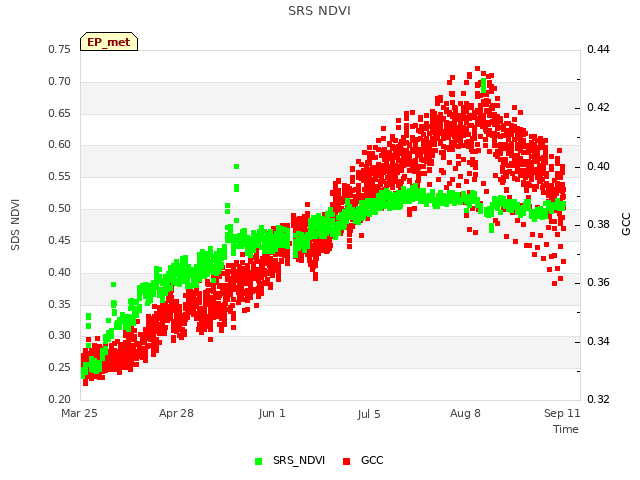Viewport: 640px width, 480px height.
Task: Click the Jun 1 date tick label
Action: (x=272, y=413)
